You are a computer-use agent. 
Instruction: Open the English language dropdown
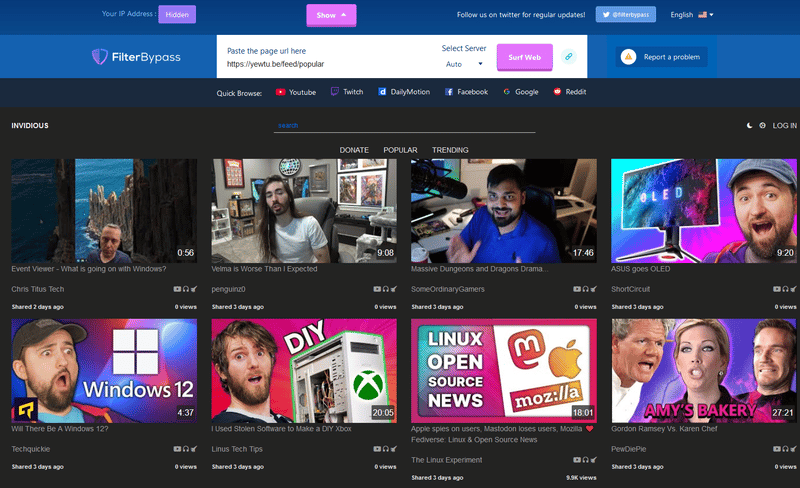point(691,15)
